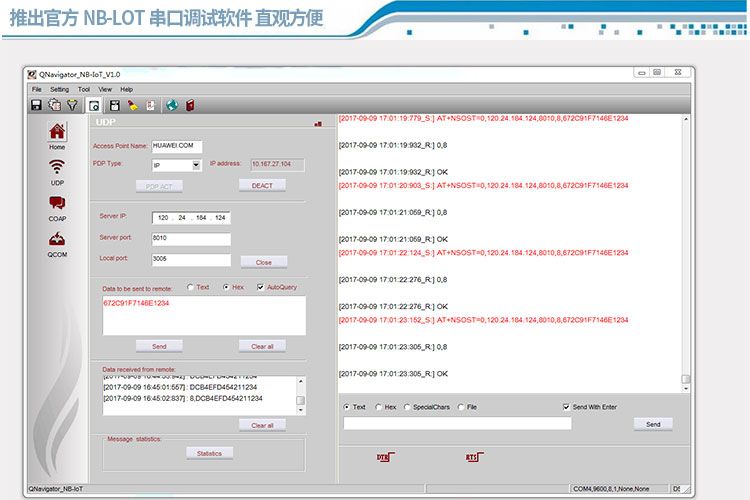Open the File menu
Viewport: 750px width, 500px height.
pos(37,89)
